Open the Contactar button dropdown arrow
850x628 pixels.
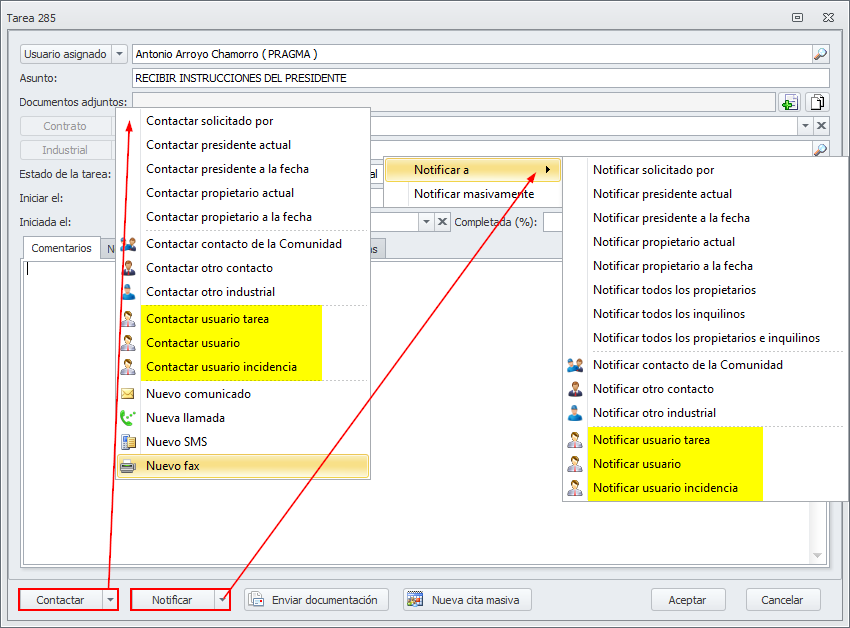point(110,600)
